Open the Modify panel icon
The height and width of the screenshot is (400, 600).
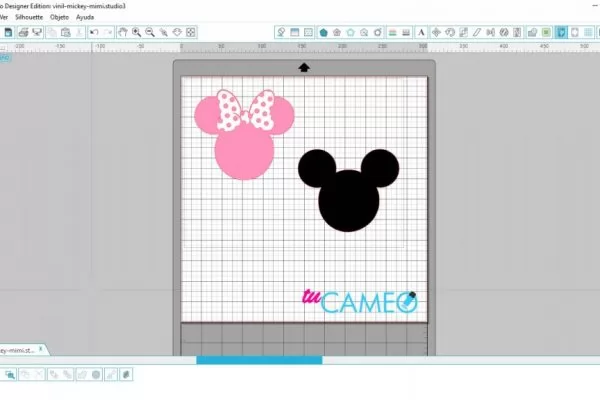(x=532, y=33)
